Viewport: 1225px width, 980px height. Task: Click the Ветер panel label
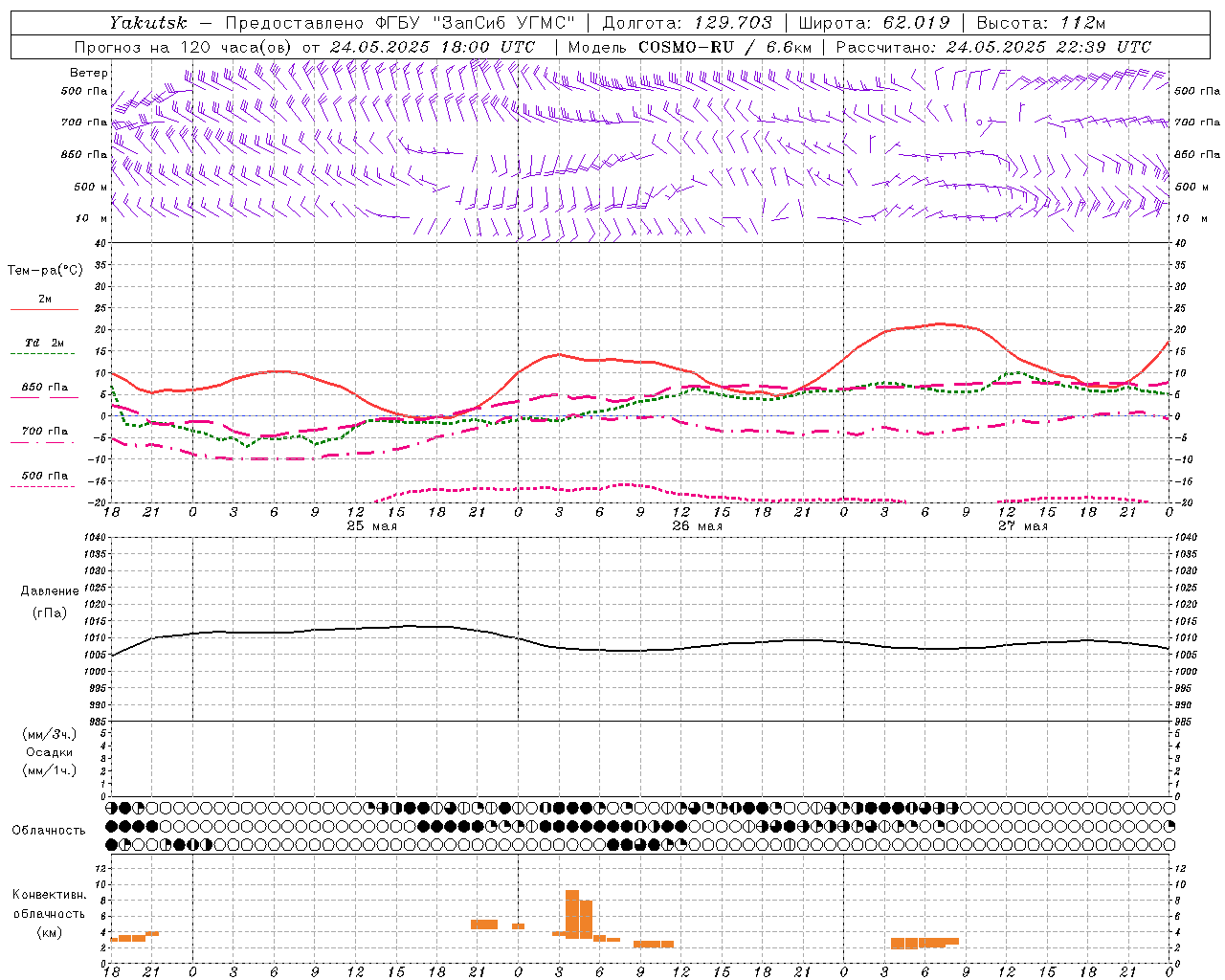[89, 73]
